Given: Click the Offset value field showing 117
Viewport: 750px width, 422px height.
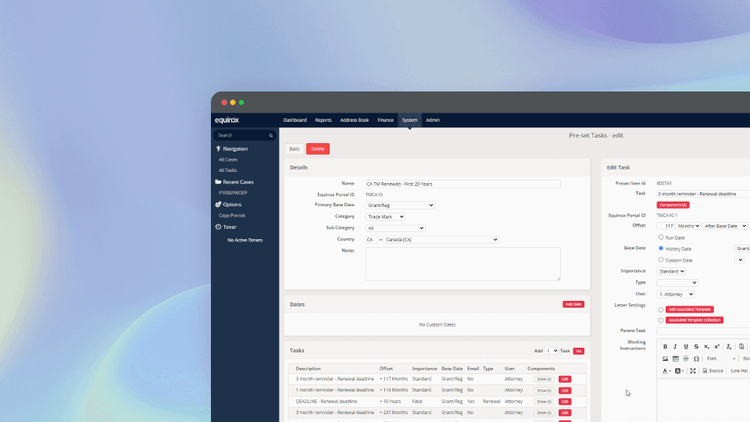Looking at the screenshot, I should pos(666,226).
